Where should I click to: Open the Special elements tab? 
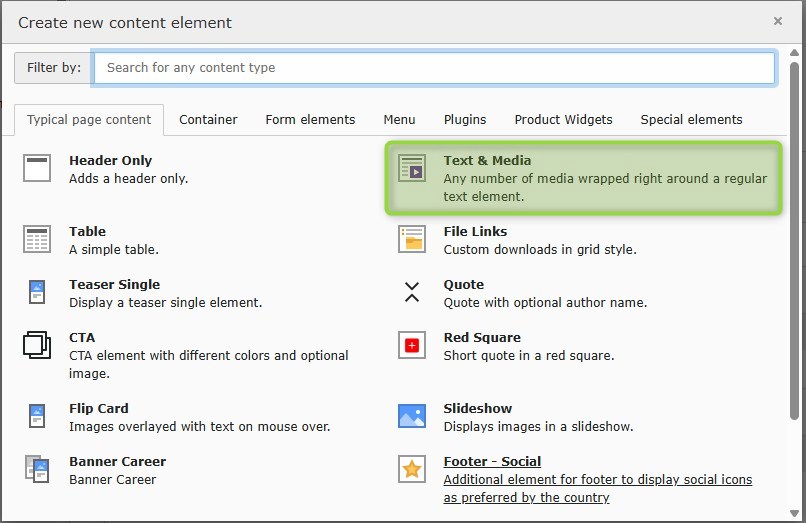(x=691, y=120)
